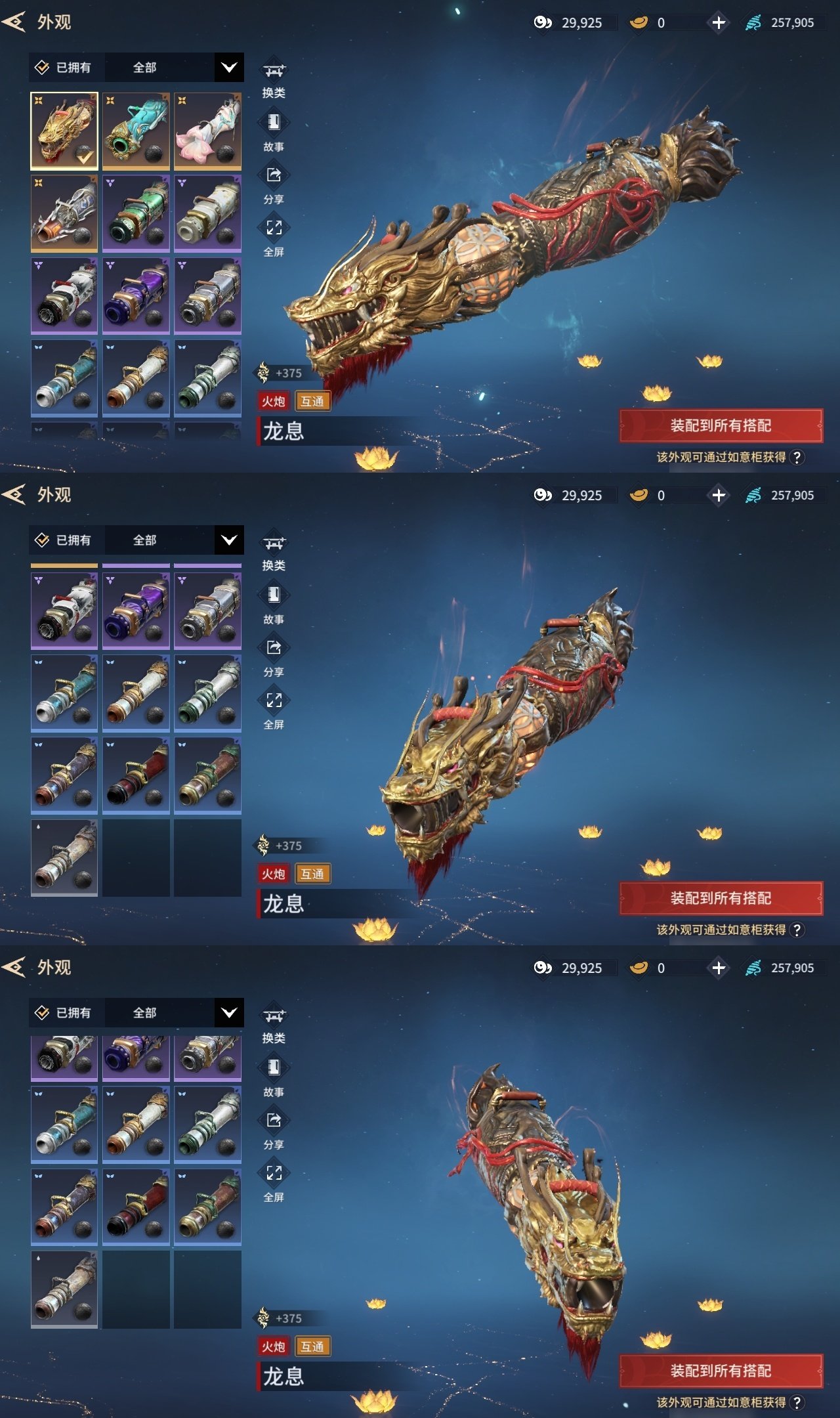The image size is (840, 1418).
Task: Click the plus icon to add ingots, top screen
Action: click(x=719, y=23)
